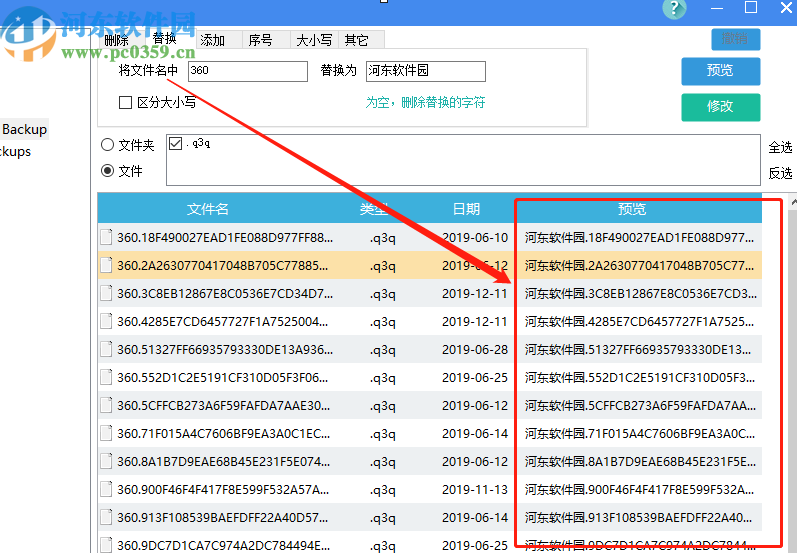Sort by the 日期 column header
This screenshot has height=553, width=797.
pos(466,209)
